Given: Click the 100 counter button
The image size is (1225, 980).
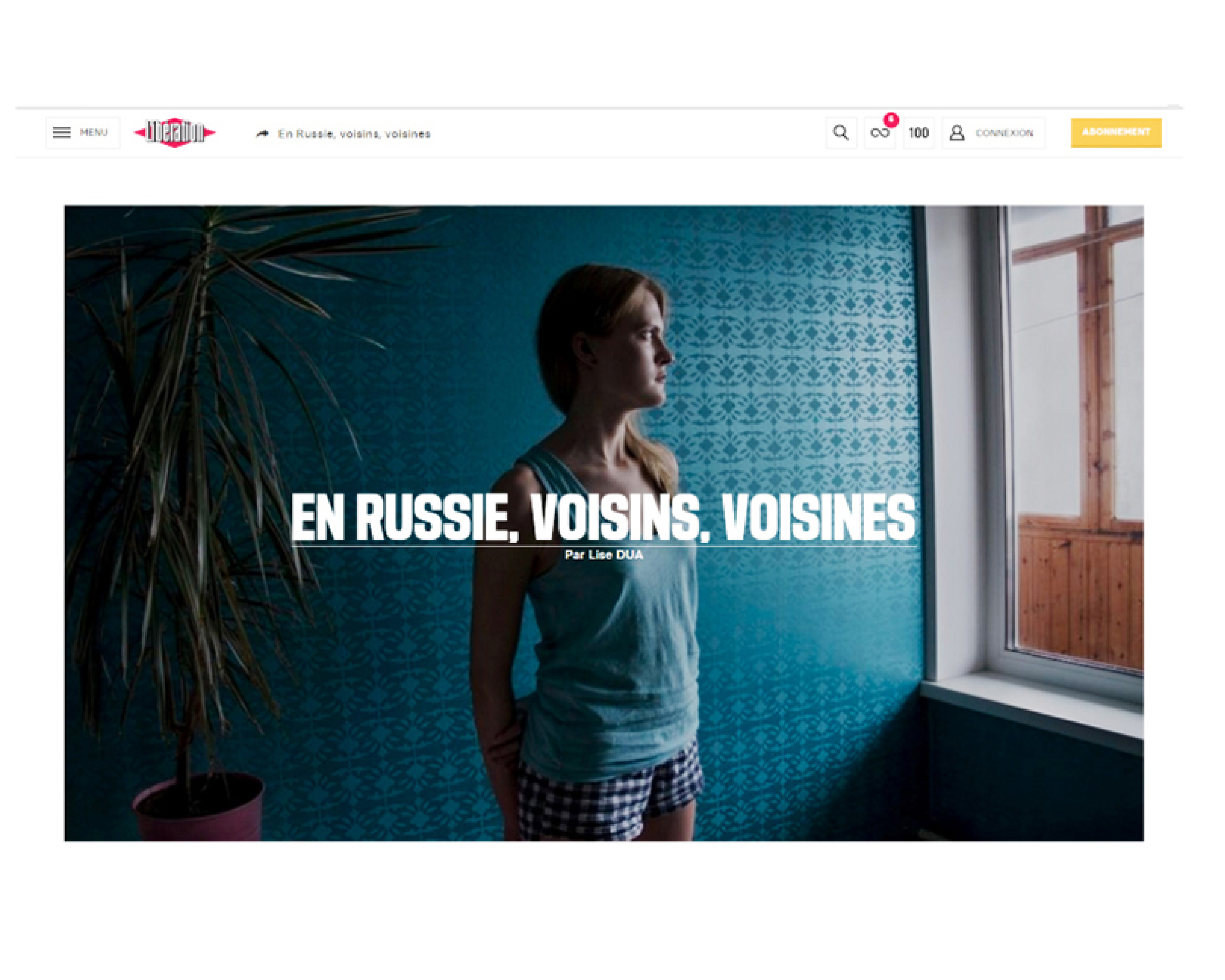Looking at the screenshot, I should coord(918,133).
